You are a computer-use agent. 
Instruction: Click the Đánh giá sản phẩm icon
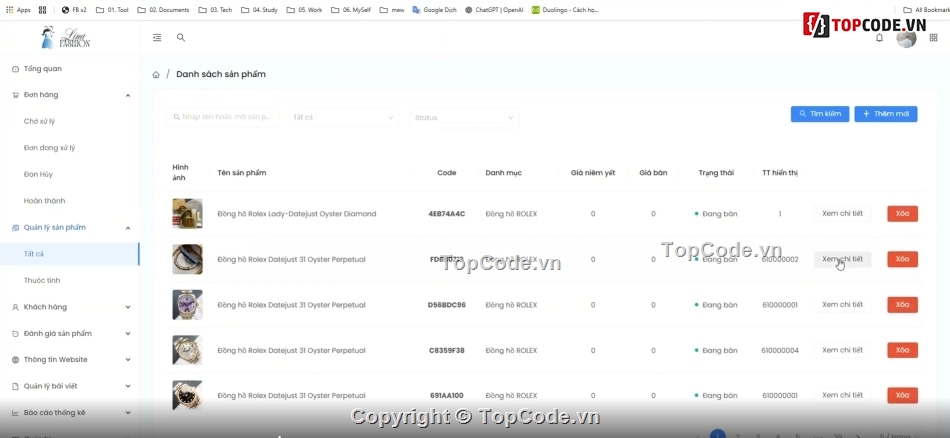15,334
